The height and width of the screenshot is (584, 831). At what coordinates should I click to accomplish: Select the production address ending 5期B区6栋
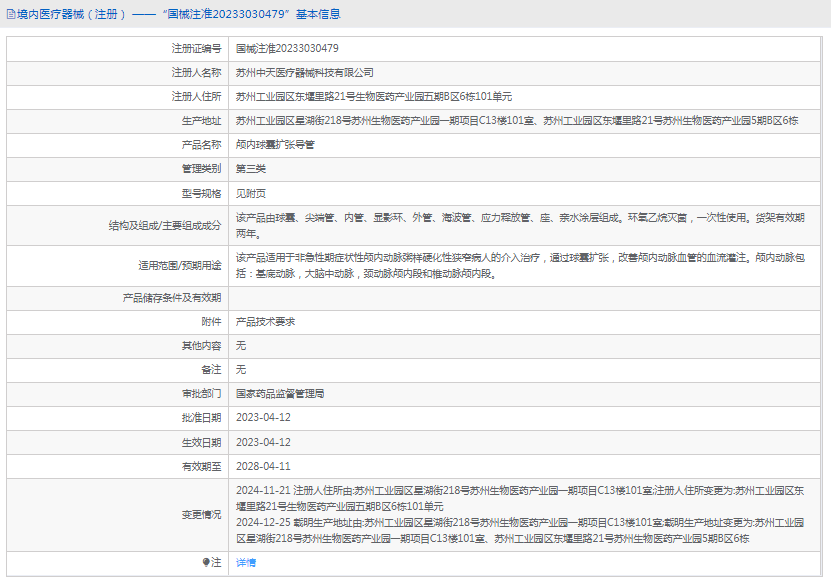[517, 121]
